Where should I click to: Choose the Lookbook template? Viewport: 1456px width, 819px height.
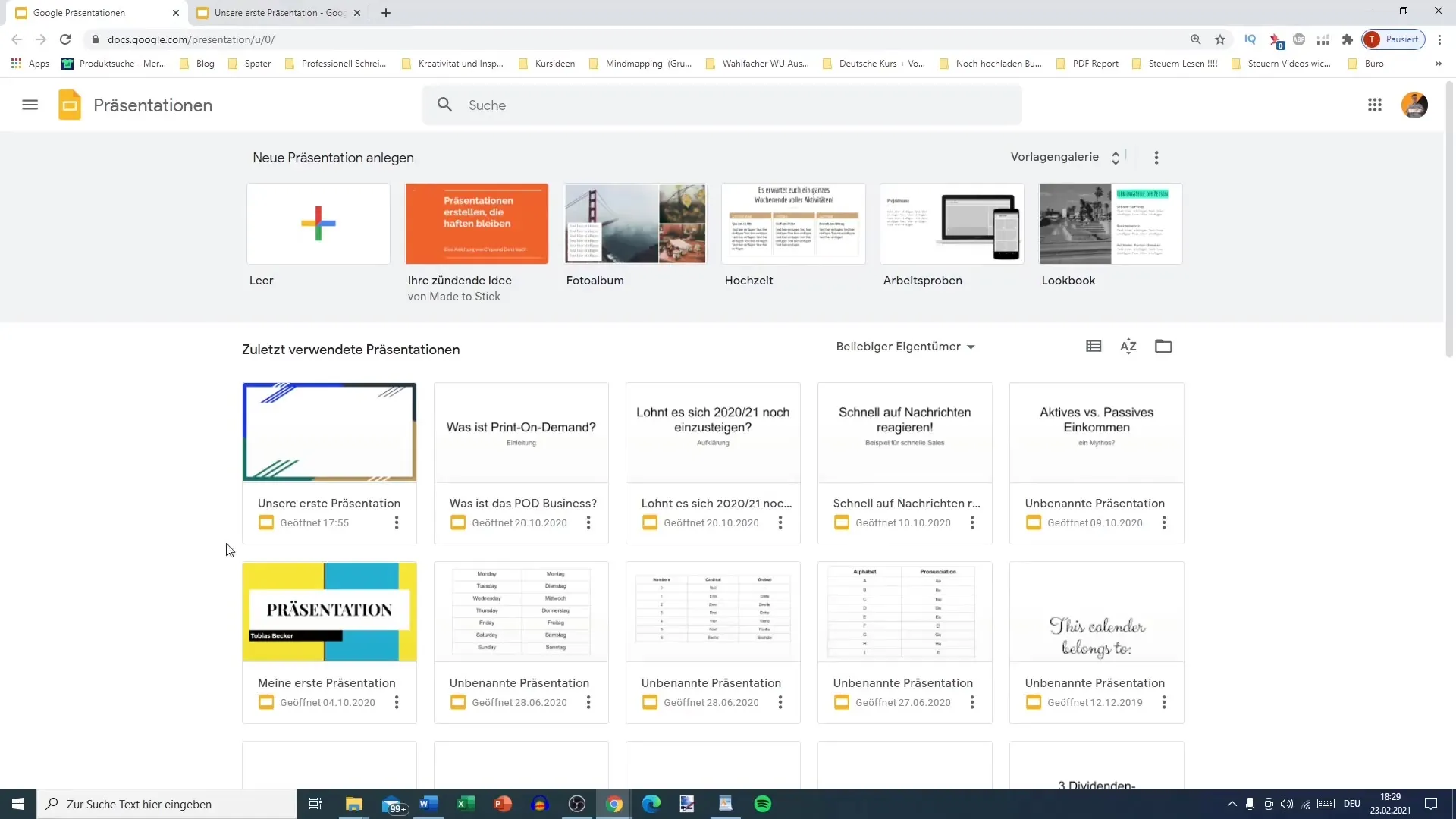pyautogui.click(x=1110, y=224)
